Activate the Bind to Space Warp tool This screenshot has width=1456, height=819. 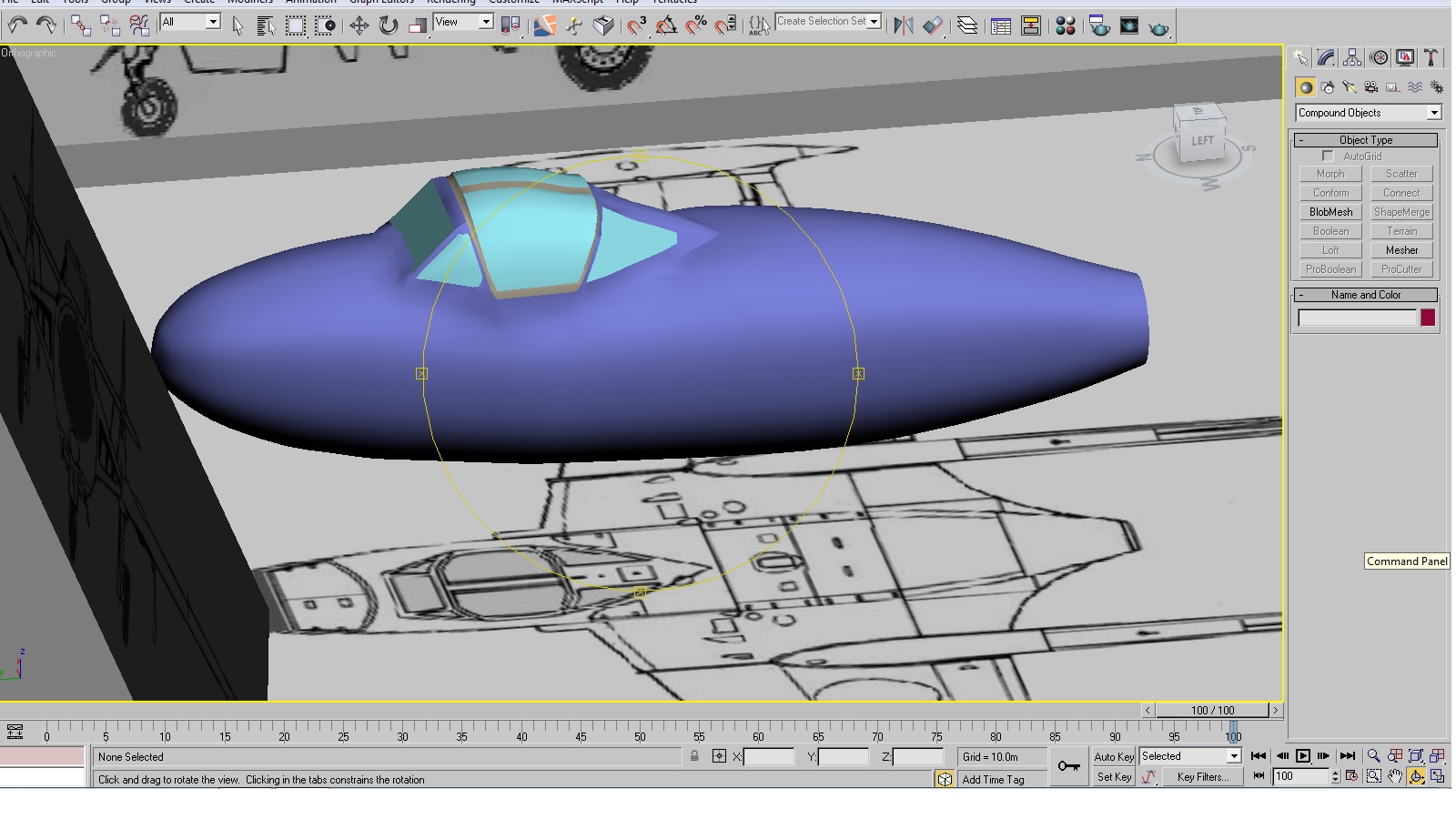[x=139, y=25]
